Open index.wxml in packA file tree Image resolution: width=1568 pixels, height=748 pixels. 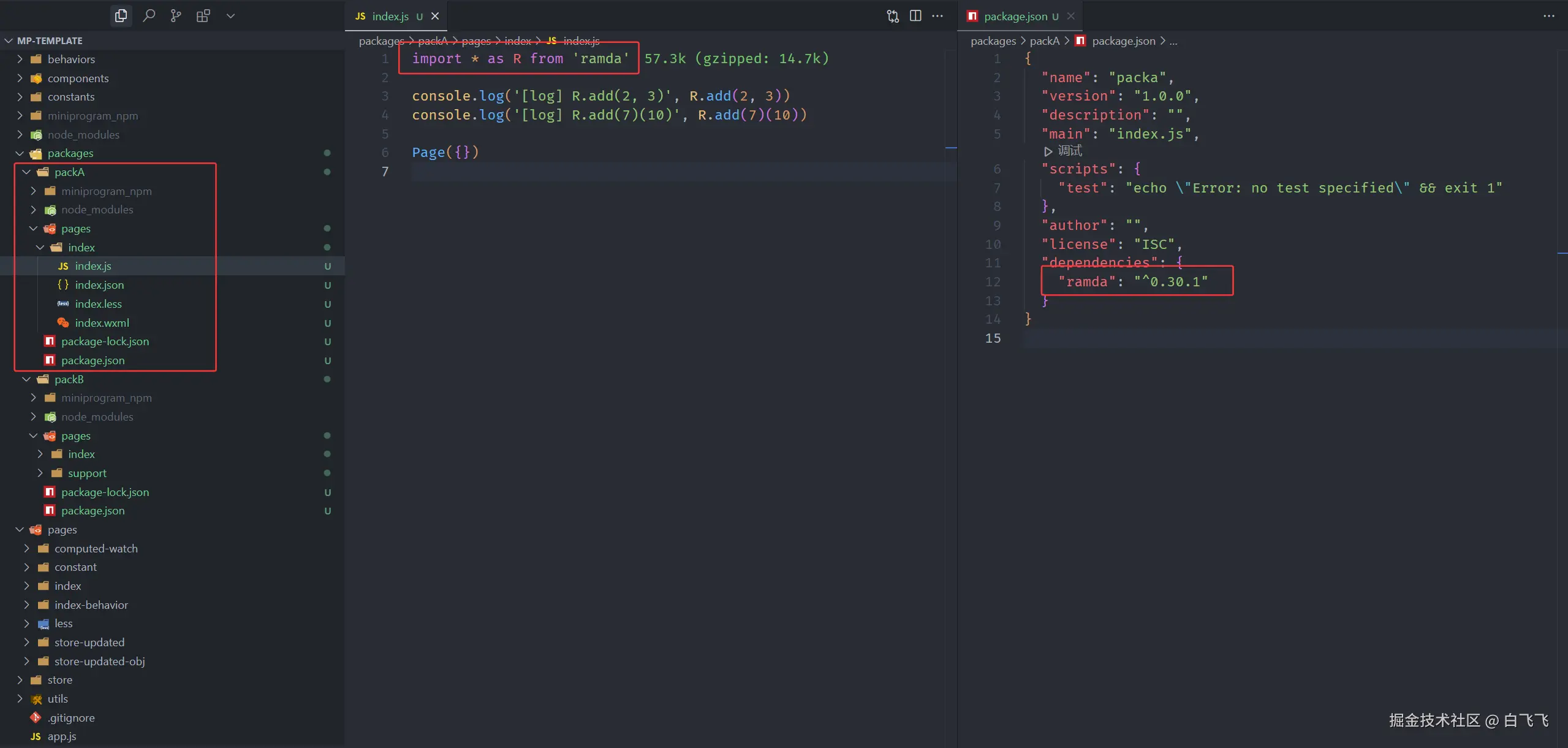click(102, 323)
